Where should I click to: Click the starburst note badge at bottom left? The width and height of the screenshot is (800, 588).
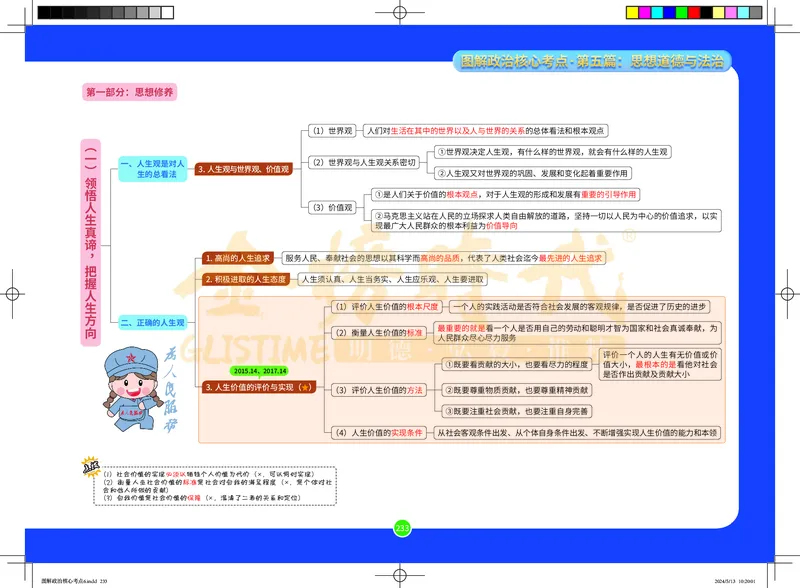click(92, 463)
